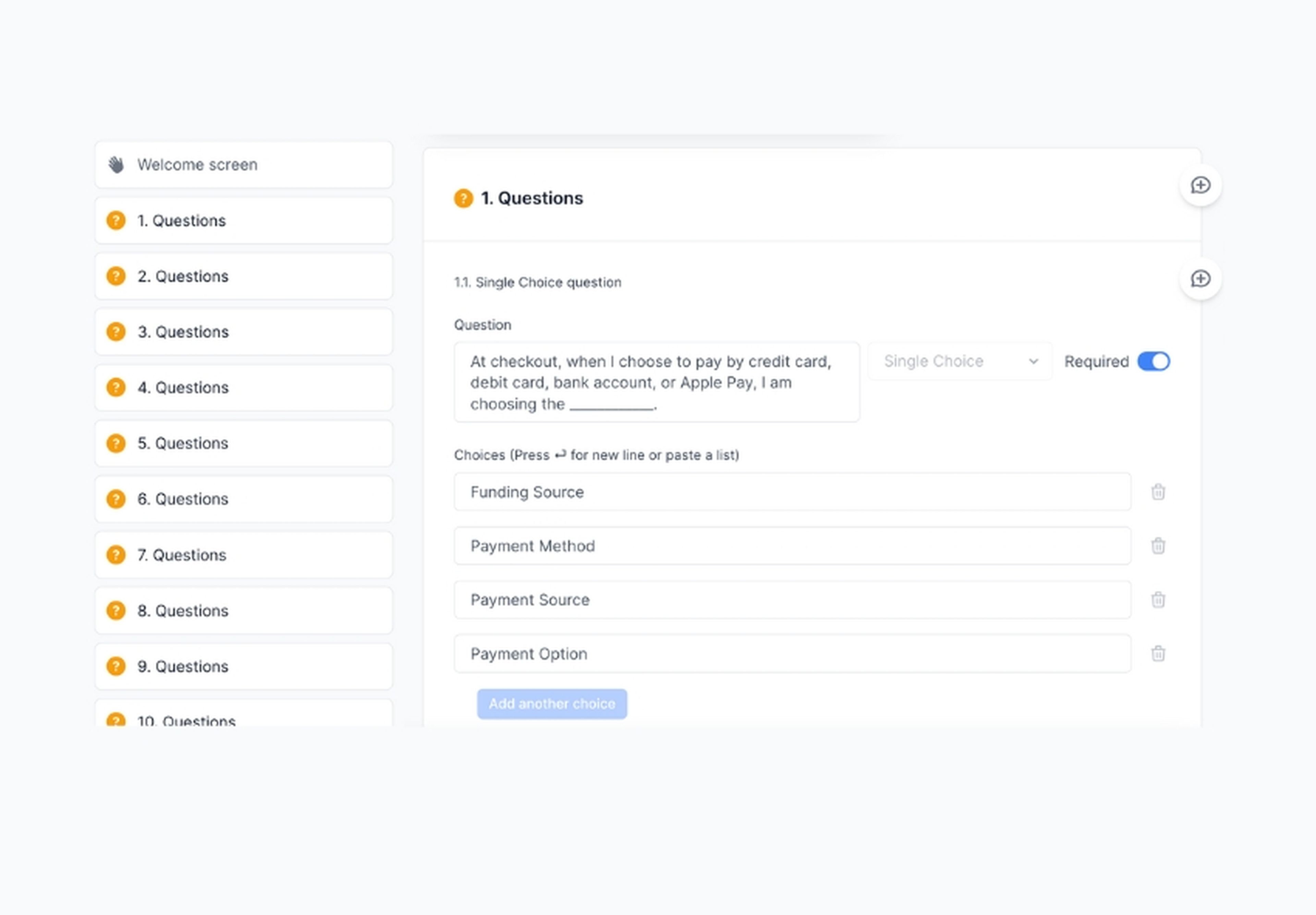Open the Welcome screen editor
The height and width of the screenshot is (915, 1316).
click(243, 164)
